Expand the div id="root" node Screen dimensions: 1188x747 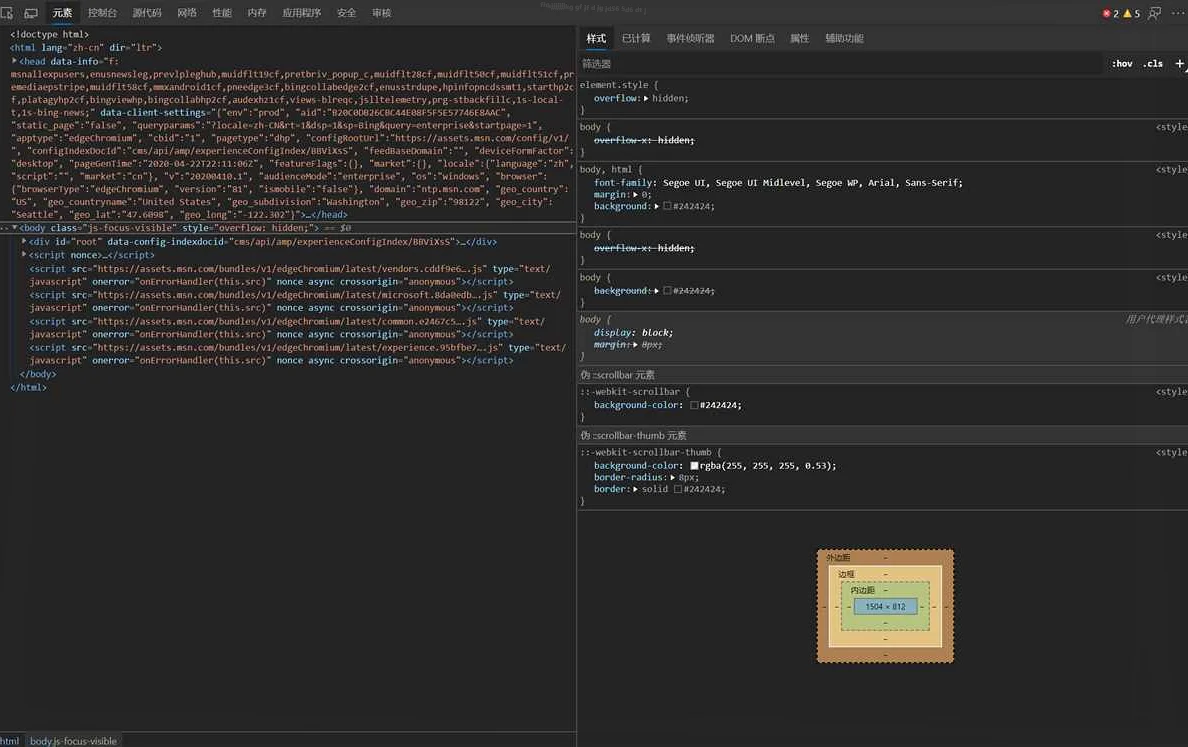click(x=24, y=241)
